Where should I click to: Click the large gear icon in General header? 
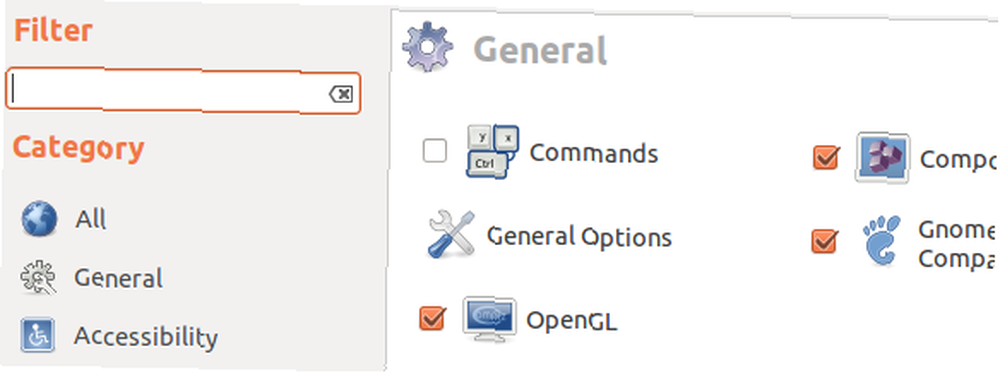[x=428, y=47]
